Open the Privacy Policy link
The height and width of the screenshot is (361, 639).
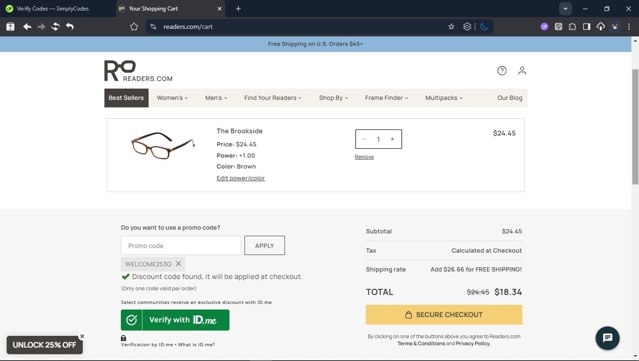tap(473, 343)
